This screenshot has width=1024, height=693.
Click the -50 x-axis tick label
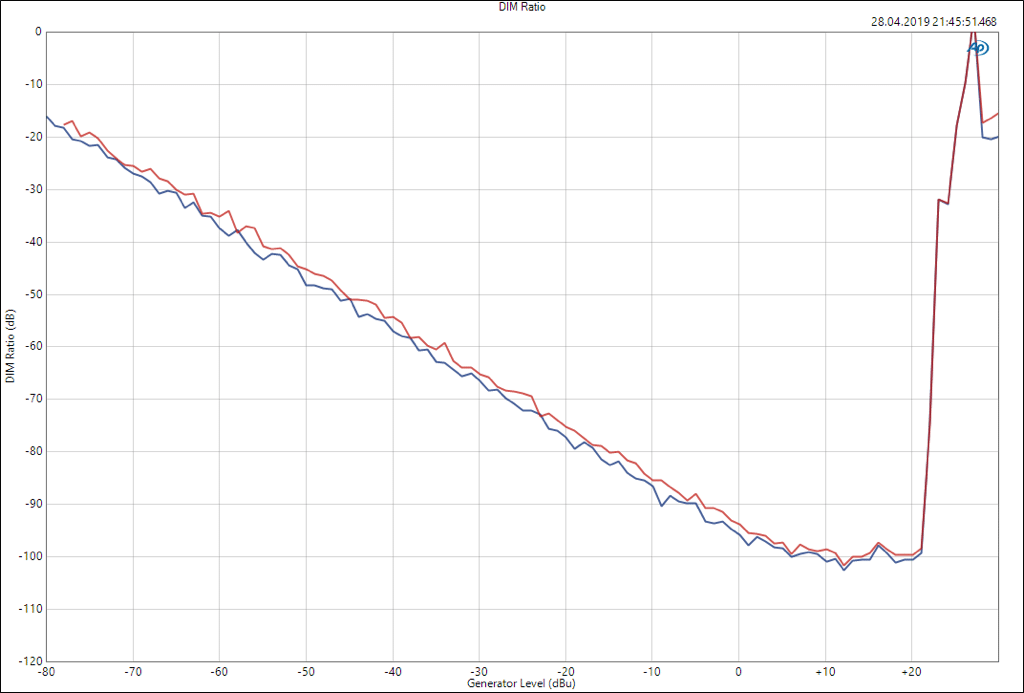[x=306, y=671]
